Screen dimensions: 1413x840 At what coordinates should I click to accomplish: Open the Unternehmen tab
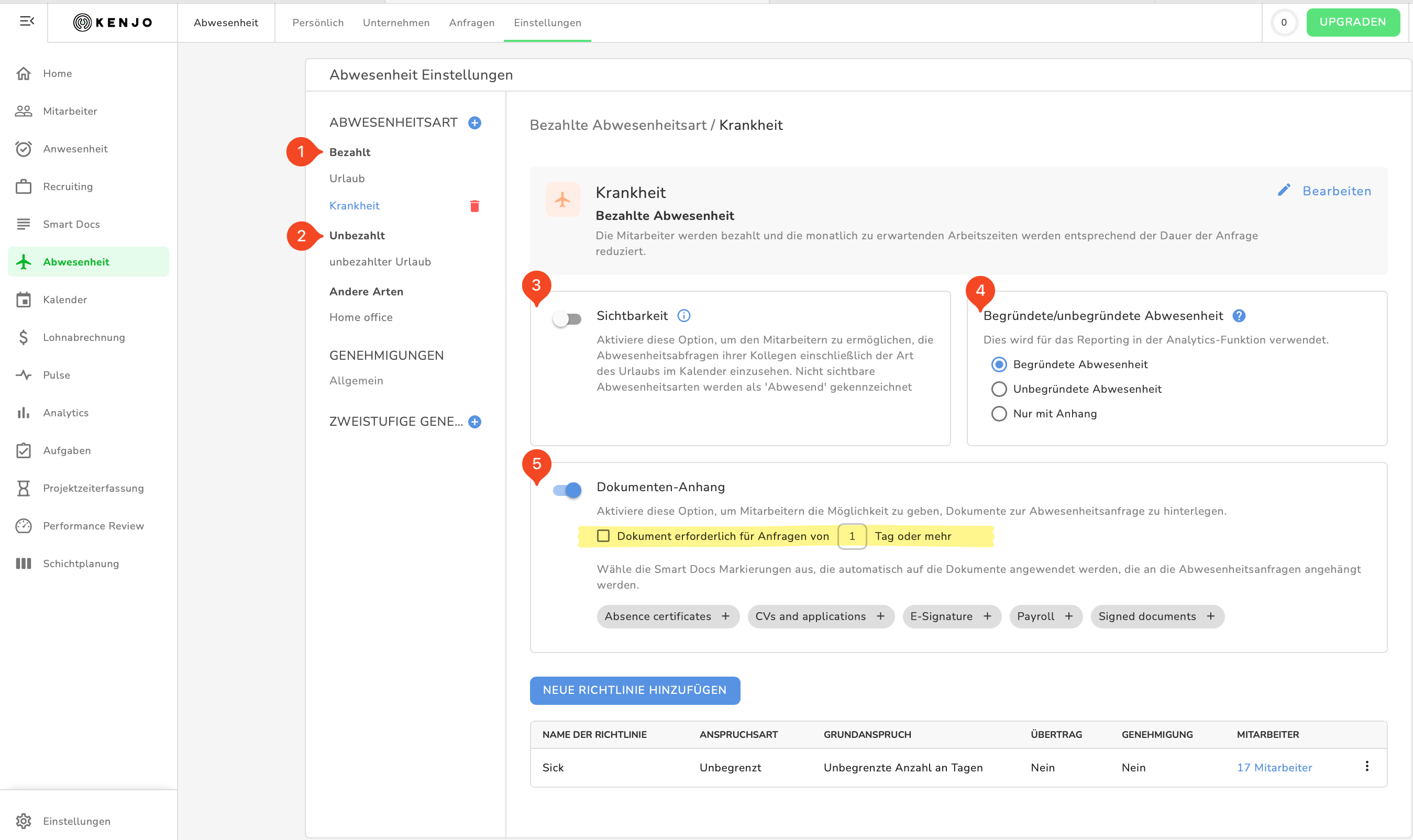396,23
